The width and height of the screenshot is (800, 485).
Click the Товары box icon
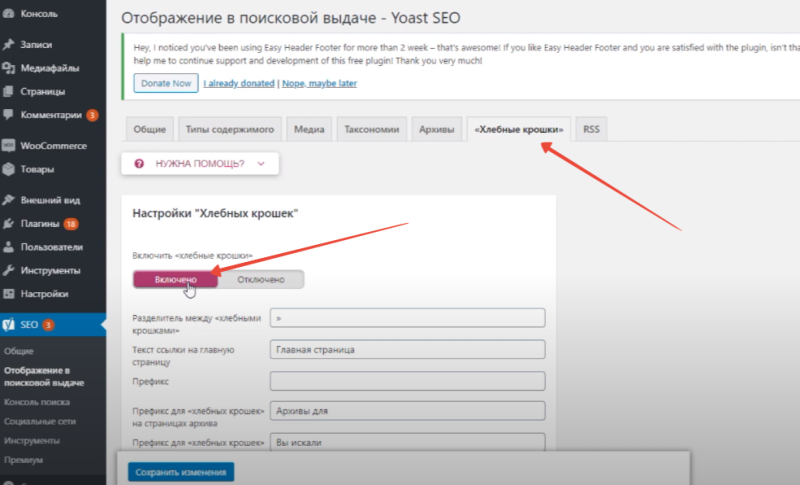tap(8, 169)
